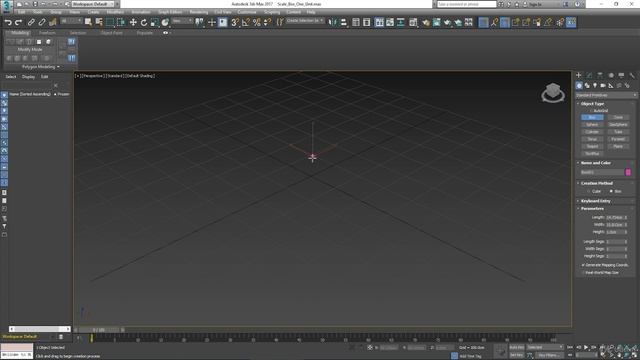Toggle Window/Crossing selection mode

pos(120,22)
